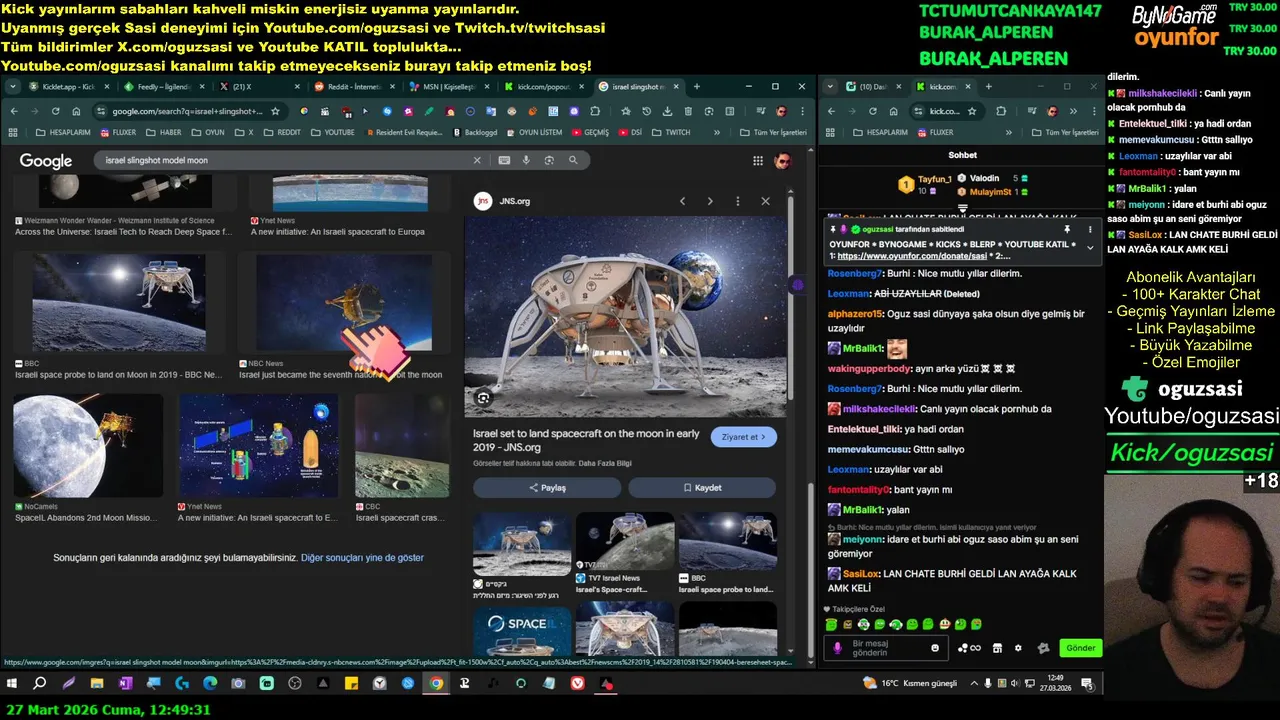Open Windows taskbar search
This screenshot has height=720, width=1280.
40,684
